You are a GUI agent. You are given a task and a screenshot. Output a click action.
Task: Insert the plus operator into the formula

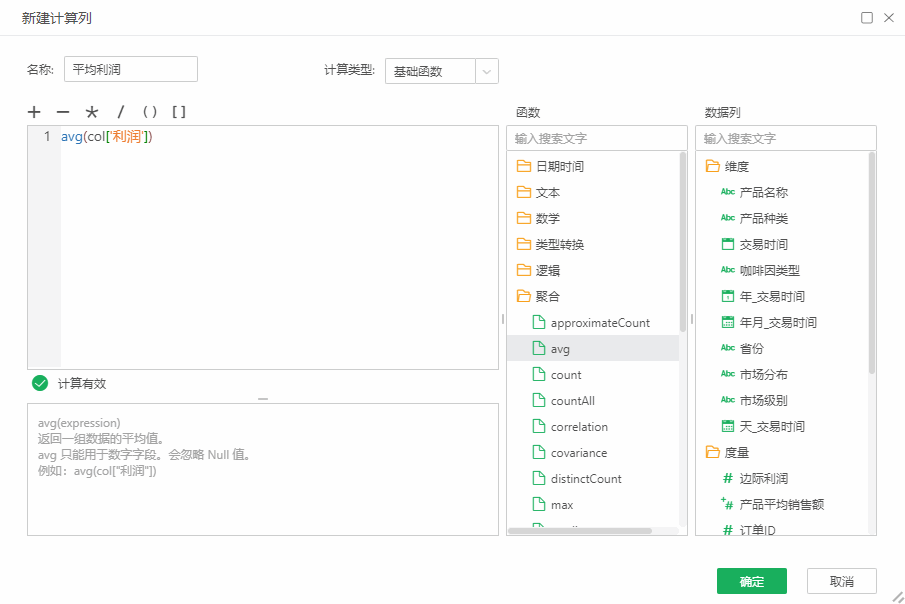(x=35, y=112)
